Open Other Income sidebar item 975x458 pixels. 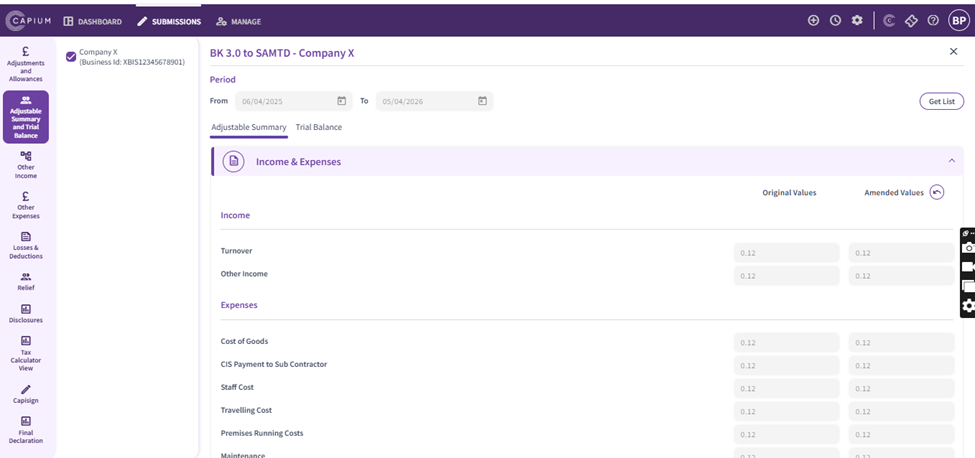click(x=25, y=165)
